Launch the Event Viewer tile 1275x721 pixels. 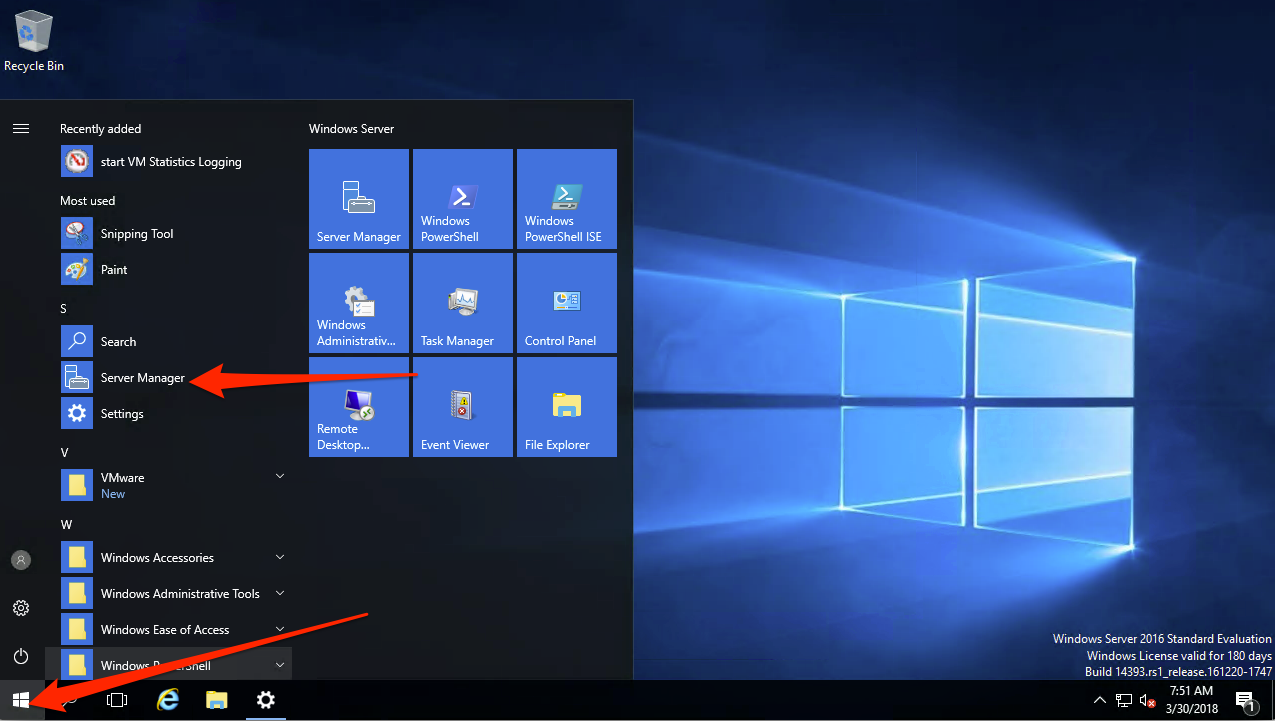(463, 407)
